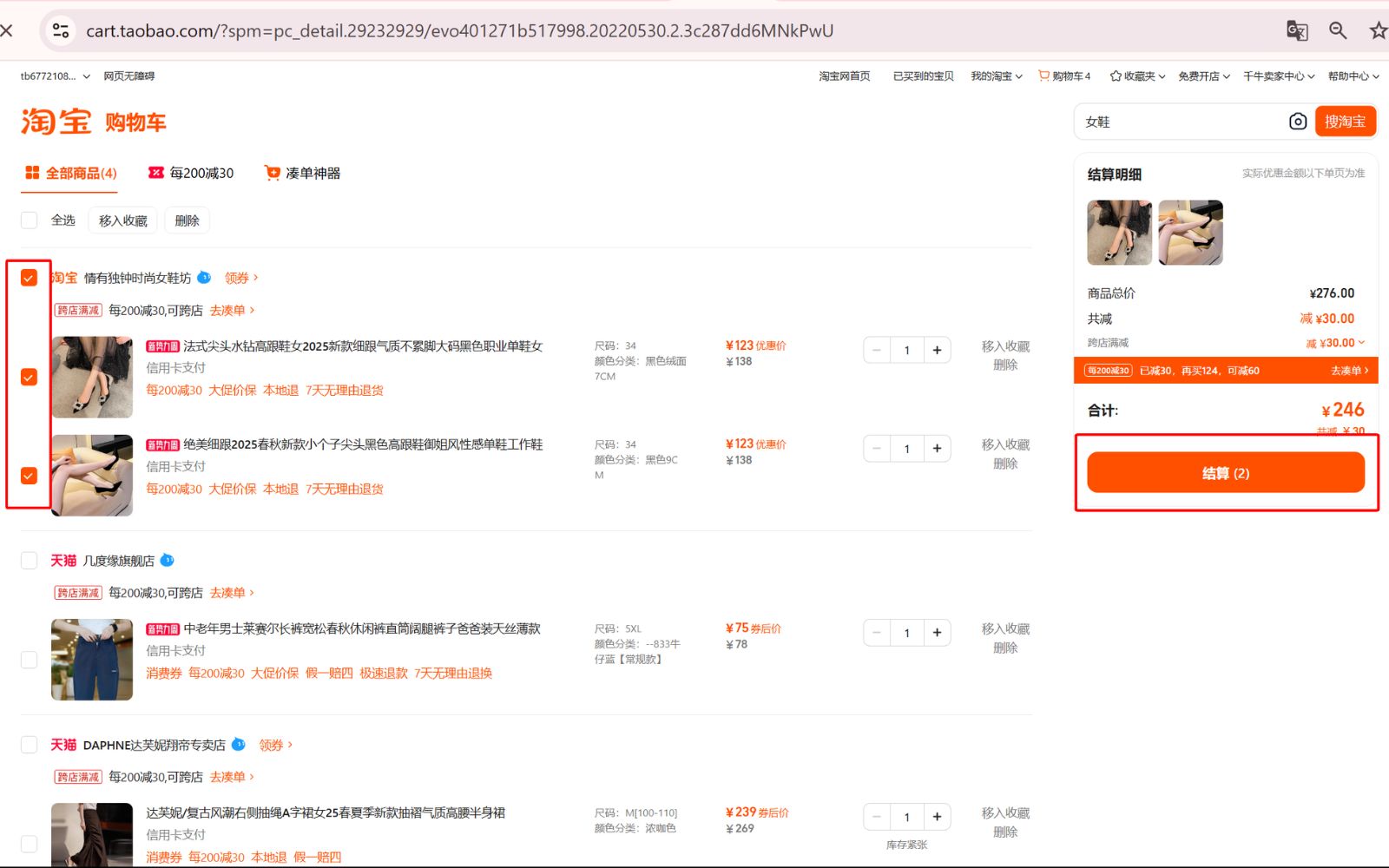Screen dimensions: 1389x868
Task: Check the 几度缘旗舰店 store checkbox
Action: [30, 561]
